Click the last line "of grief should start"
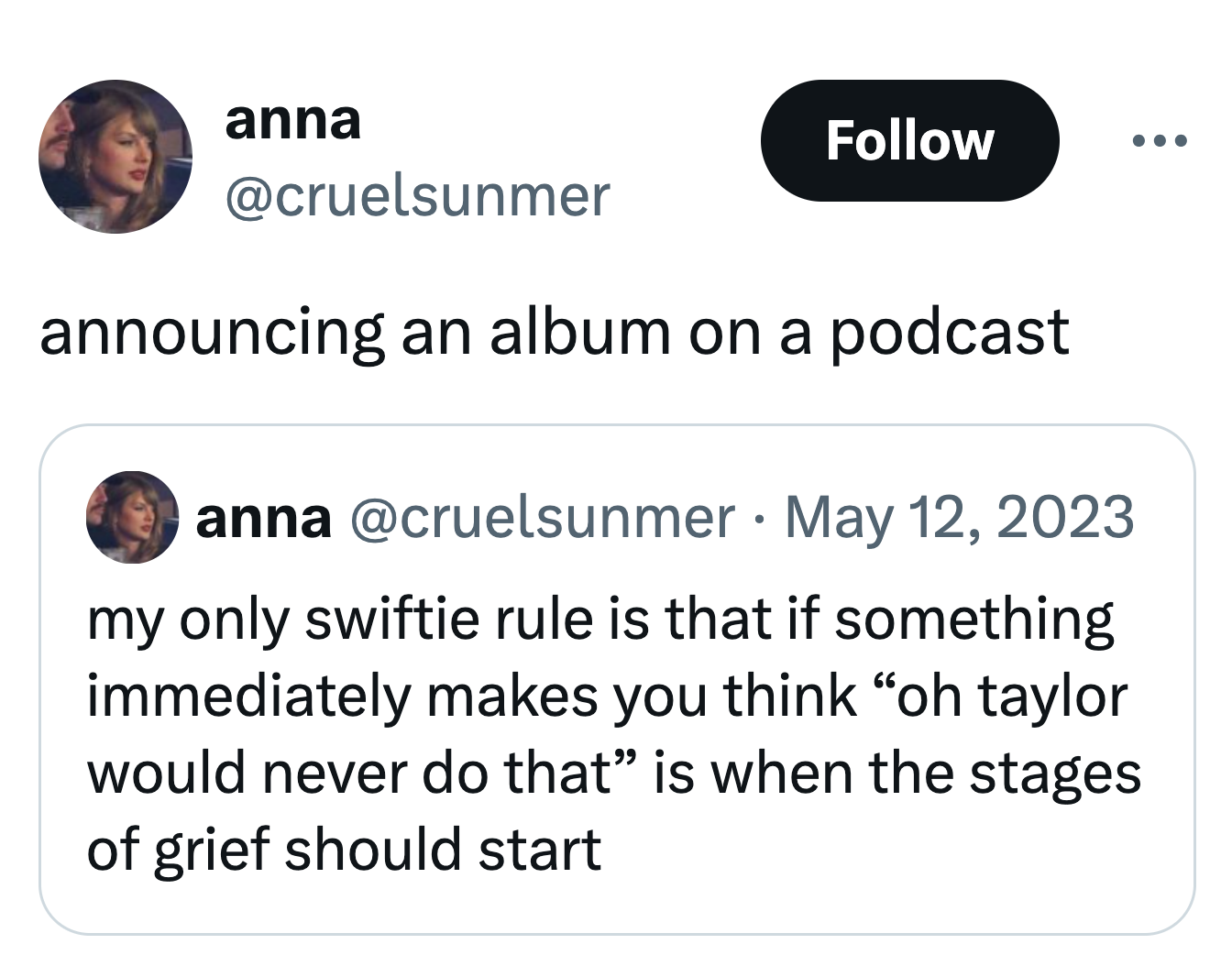The width and height of the screenshot is (1232, 977). (344, 850)
